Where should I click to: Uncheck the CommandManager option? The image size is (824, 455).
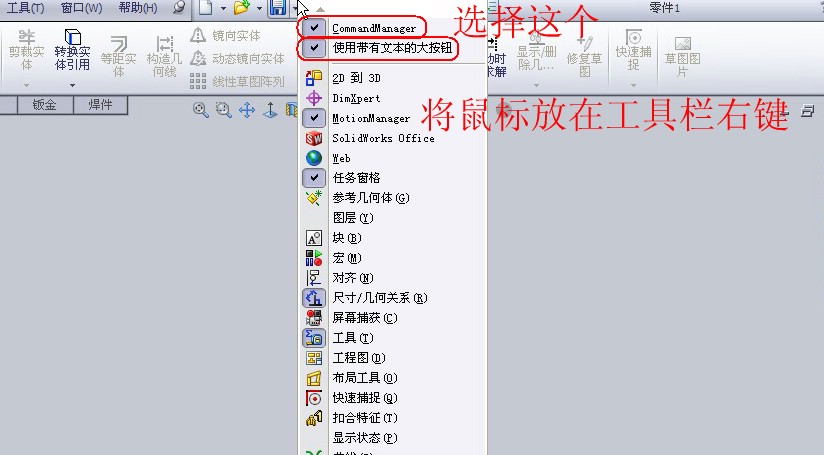(314, 27)
